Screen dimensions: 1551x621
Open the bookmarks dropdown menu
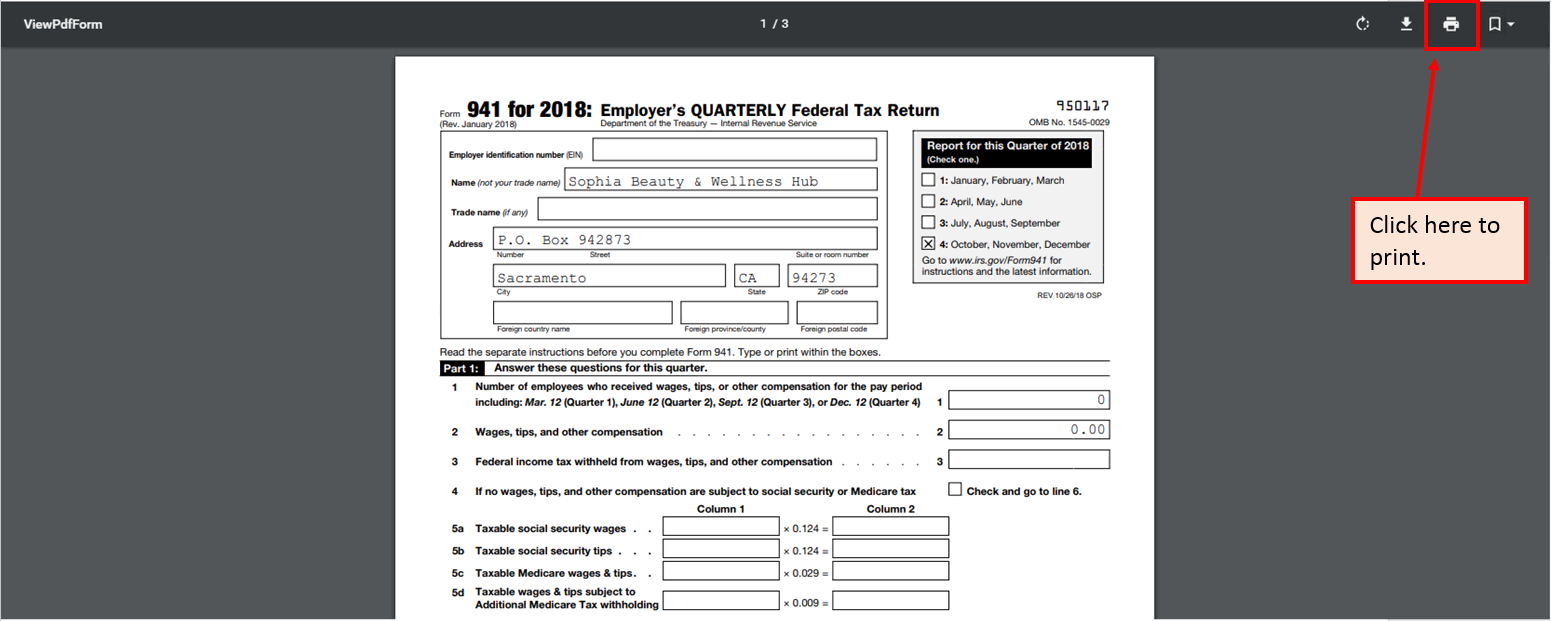pos(1501,24)
